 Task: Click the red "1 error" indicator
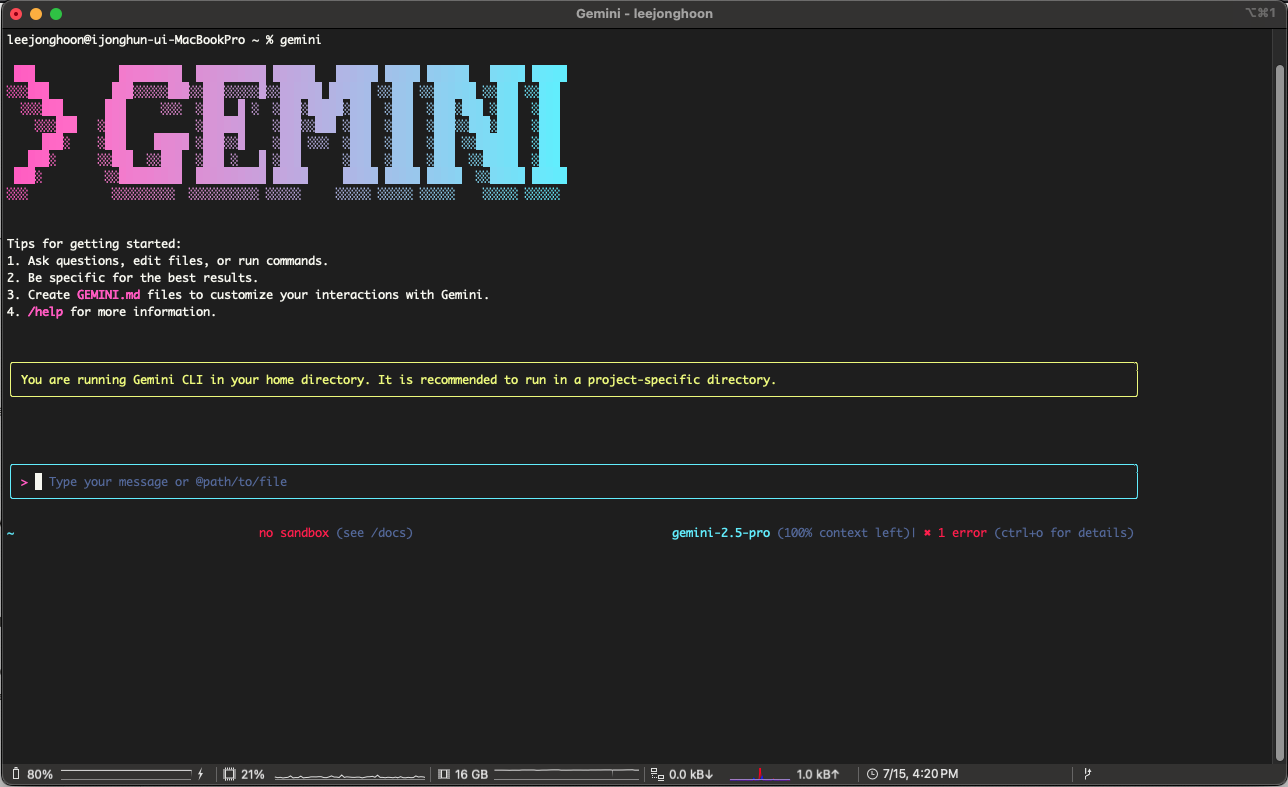click(x=962, y=533)
